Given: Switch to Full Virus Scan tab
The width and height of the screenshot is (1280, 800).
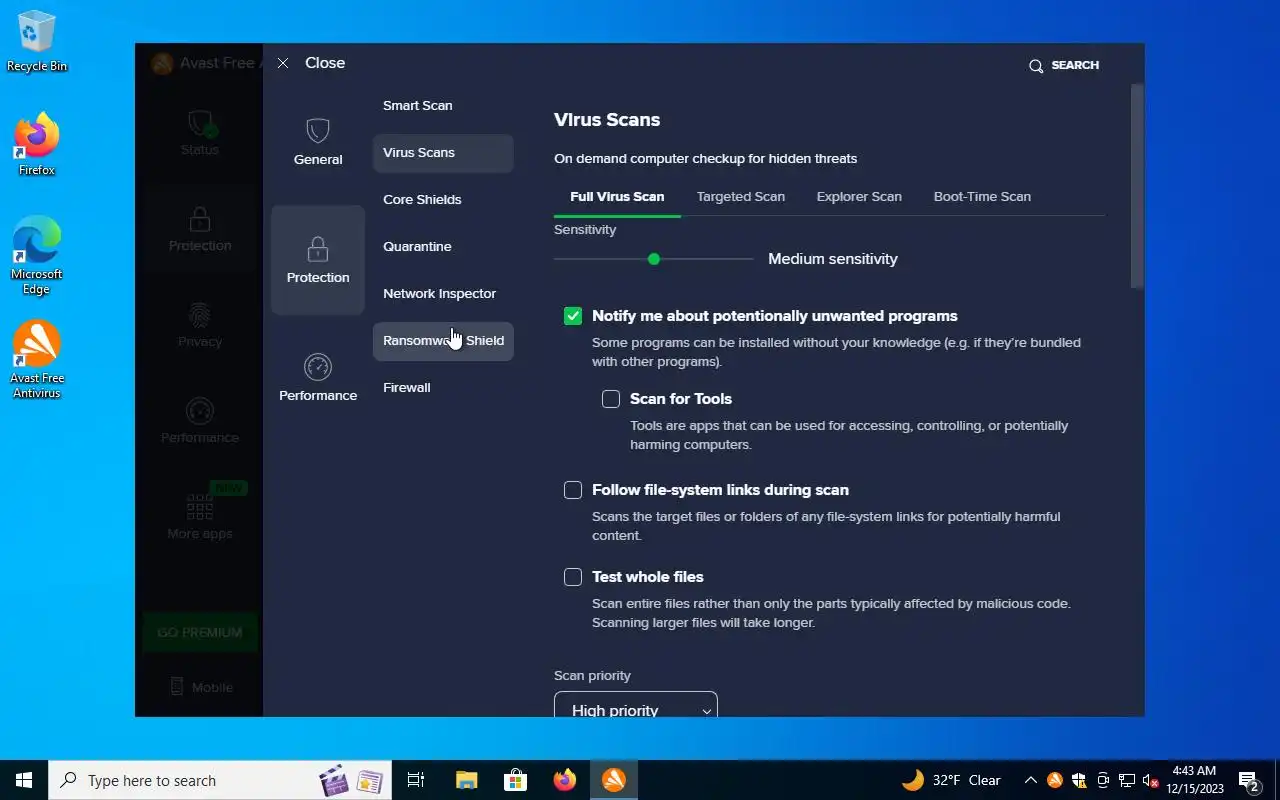Looking at the screenshot, I should 617,197.
